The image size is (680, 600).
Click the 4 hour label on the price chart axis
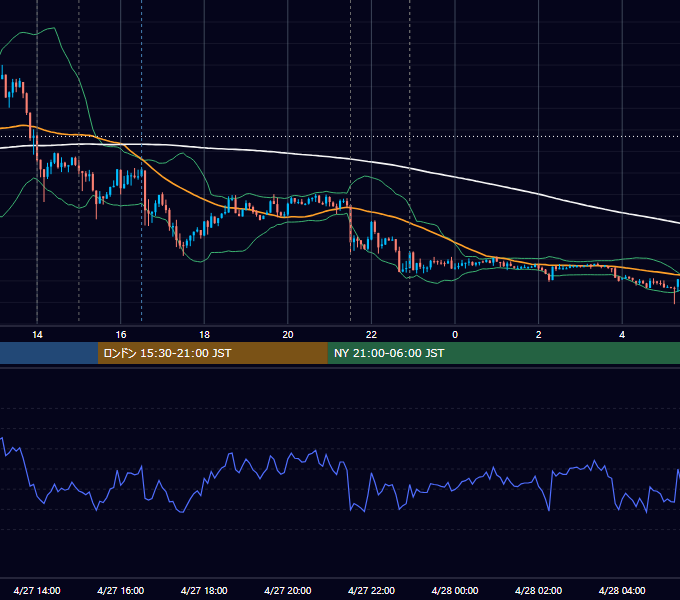click(622, 335)
